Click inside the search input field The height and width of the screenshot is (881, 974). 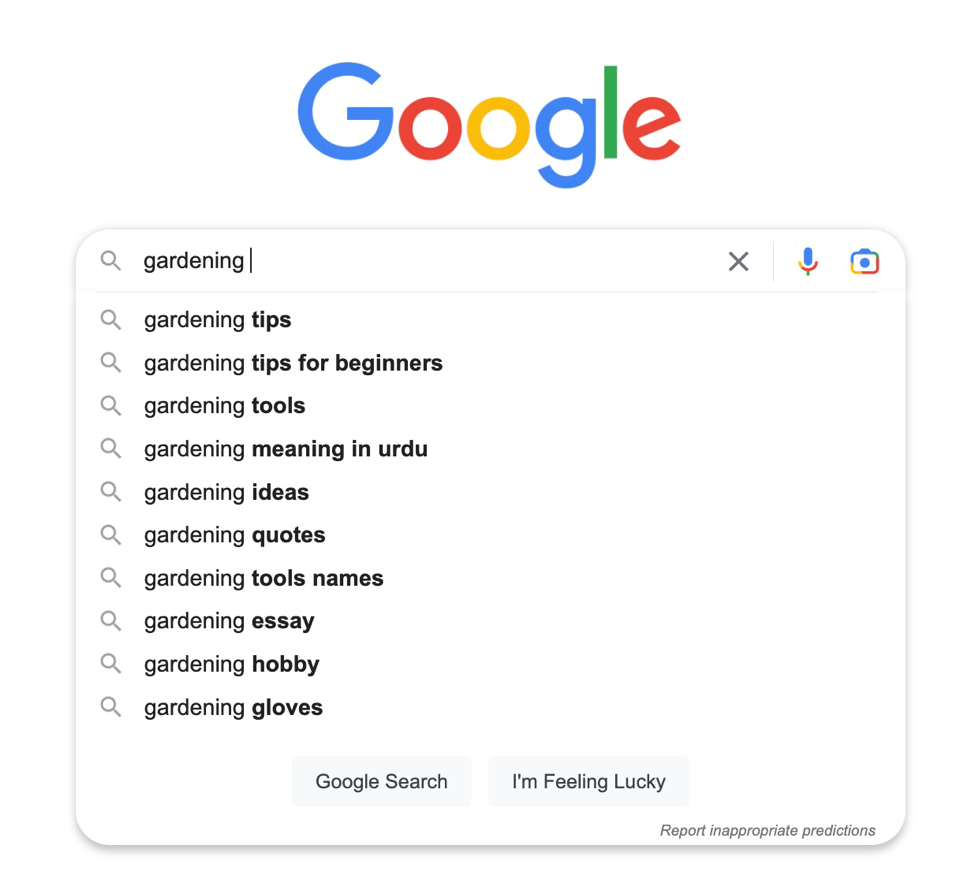click(x=400, y=261)
